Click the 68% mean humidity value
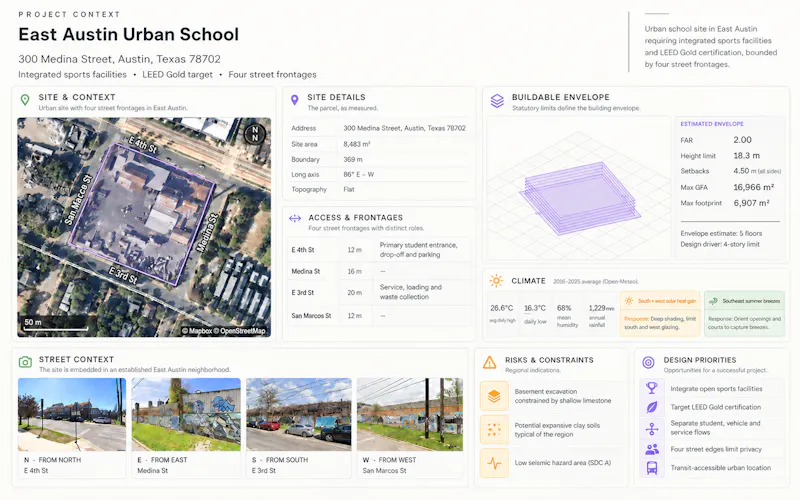 564,308
